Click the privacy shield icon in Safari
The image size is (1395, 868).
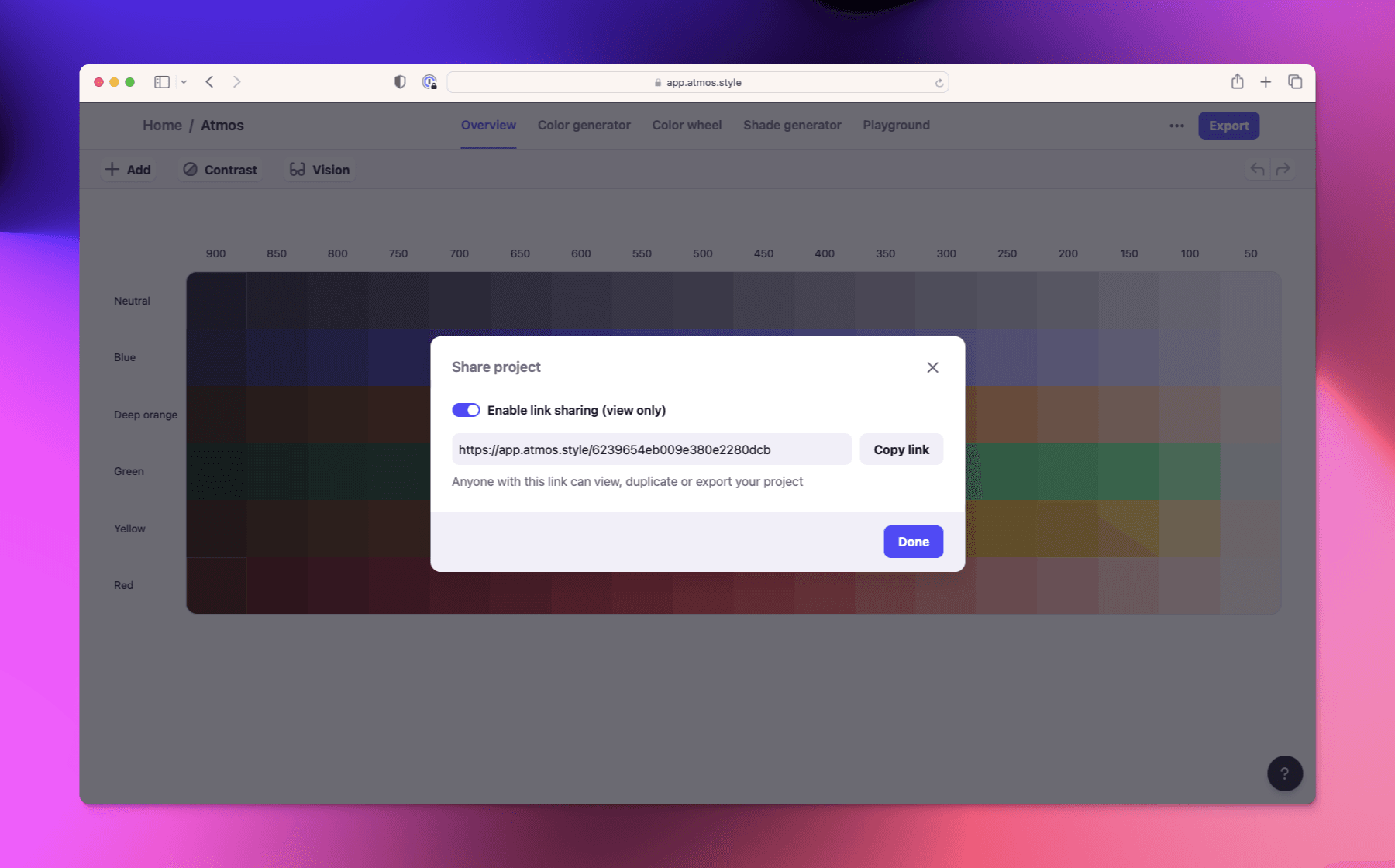[x=399, y=81]
